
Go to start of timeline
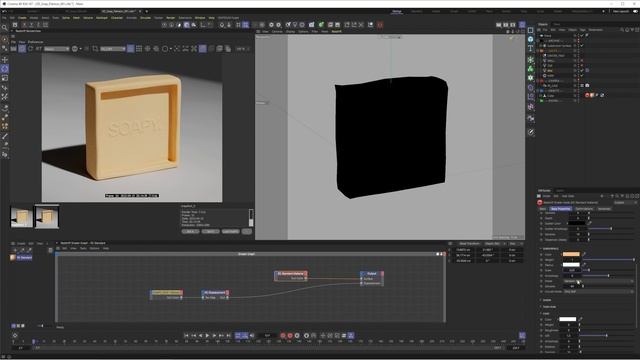[186, 336]
